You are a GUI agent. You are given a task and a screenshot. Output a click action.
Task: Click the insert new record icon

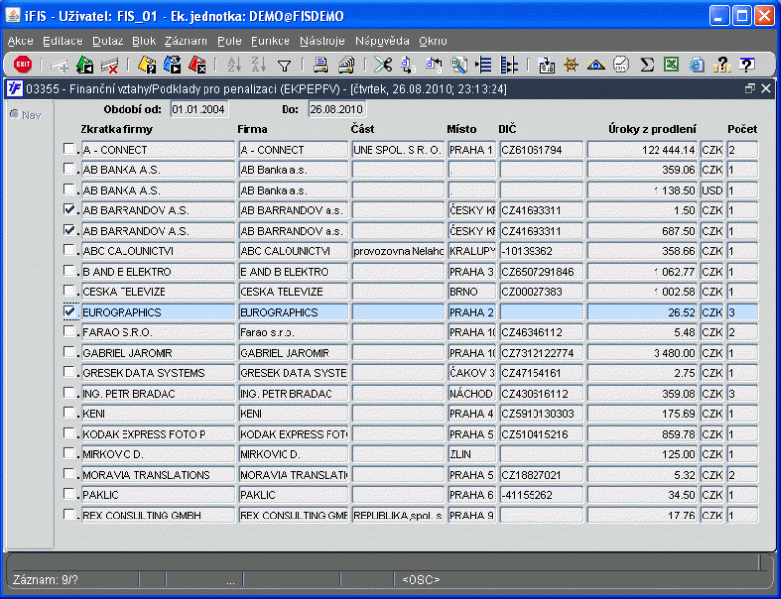coord(61,65)
